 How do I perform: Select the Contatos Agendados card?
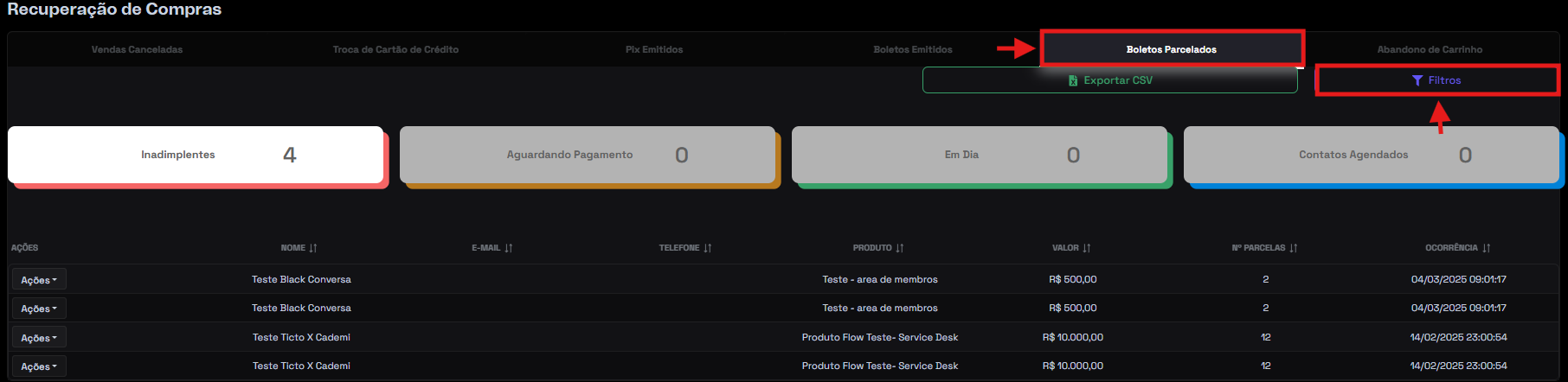click(x=1372, y=155)
